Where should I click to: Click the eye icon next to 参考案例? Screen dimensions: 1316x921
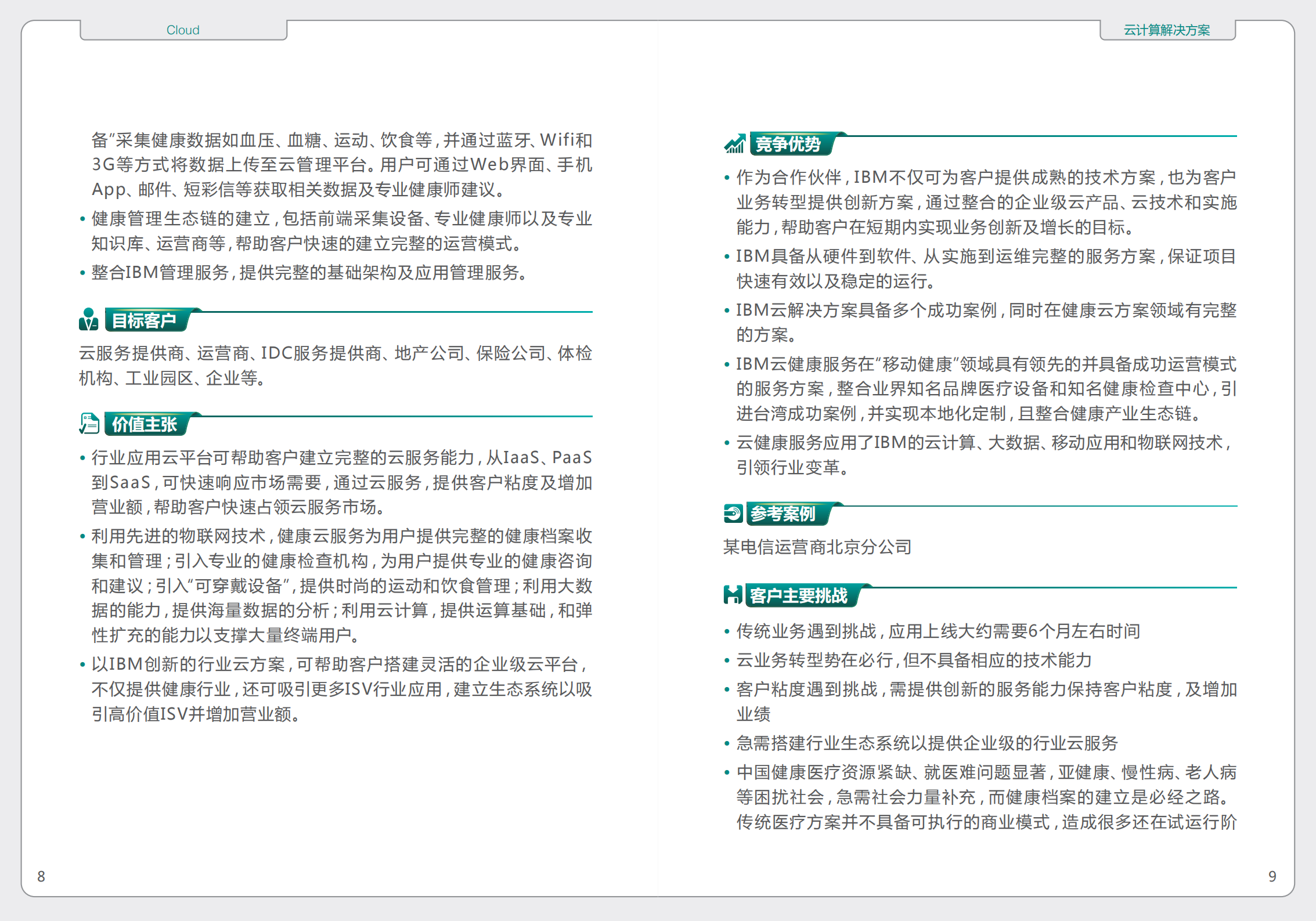click(x=733, y=512)
